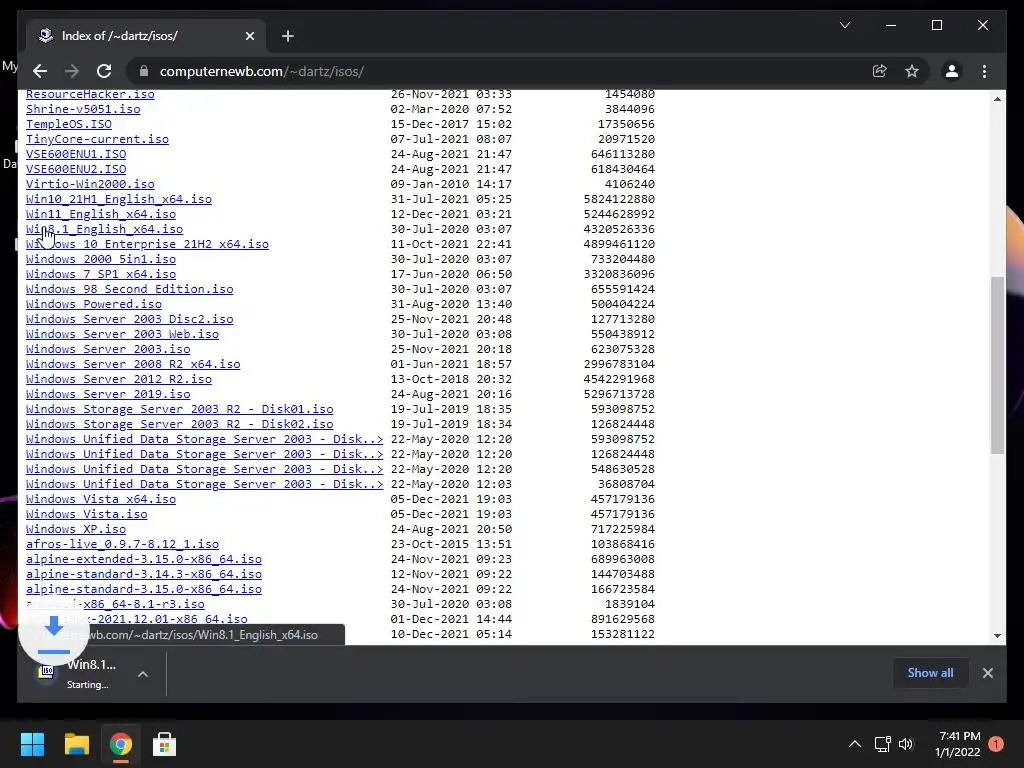The width and height of the screenshot is (1024, 768).
Task: Download Windows 10 Enterprise 21H2 x64.iso
Action: click(147, 244)
